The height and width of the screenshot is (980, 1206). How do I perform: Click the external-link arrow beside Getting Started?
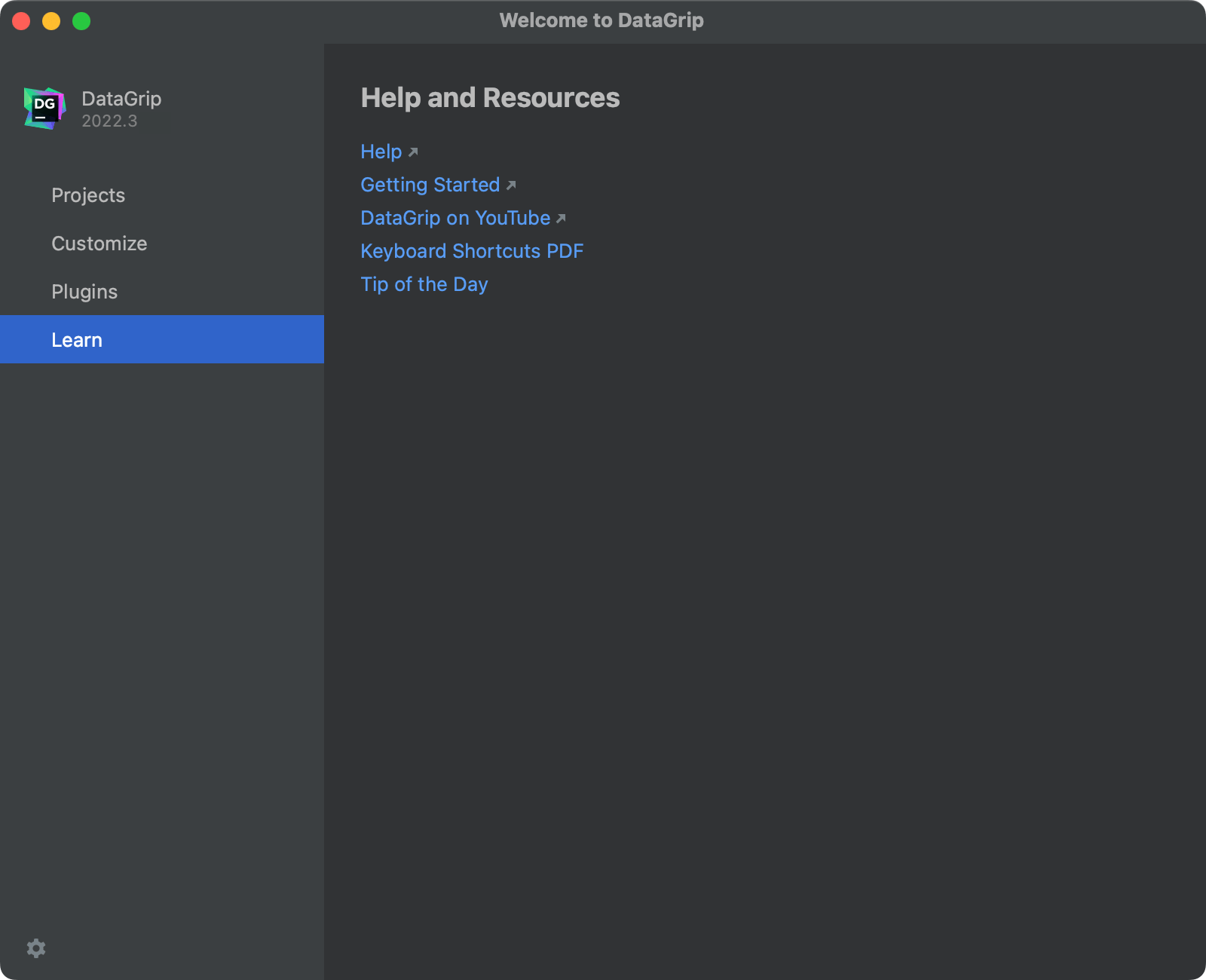click(x=512, y=185)
